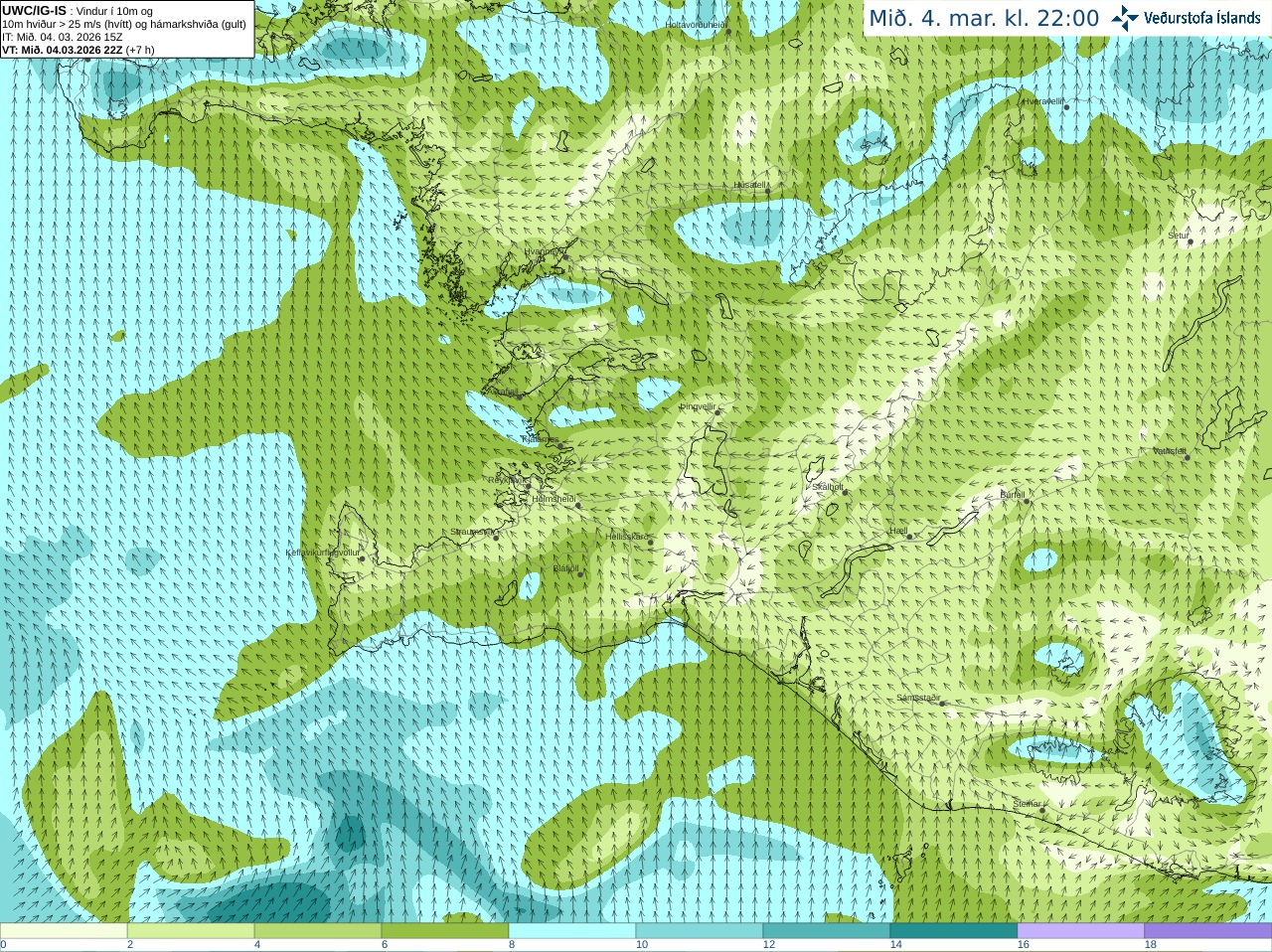
Task: Select the Hellisskarð station label
Action: tap(627, 537)
